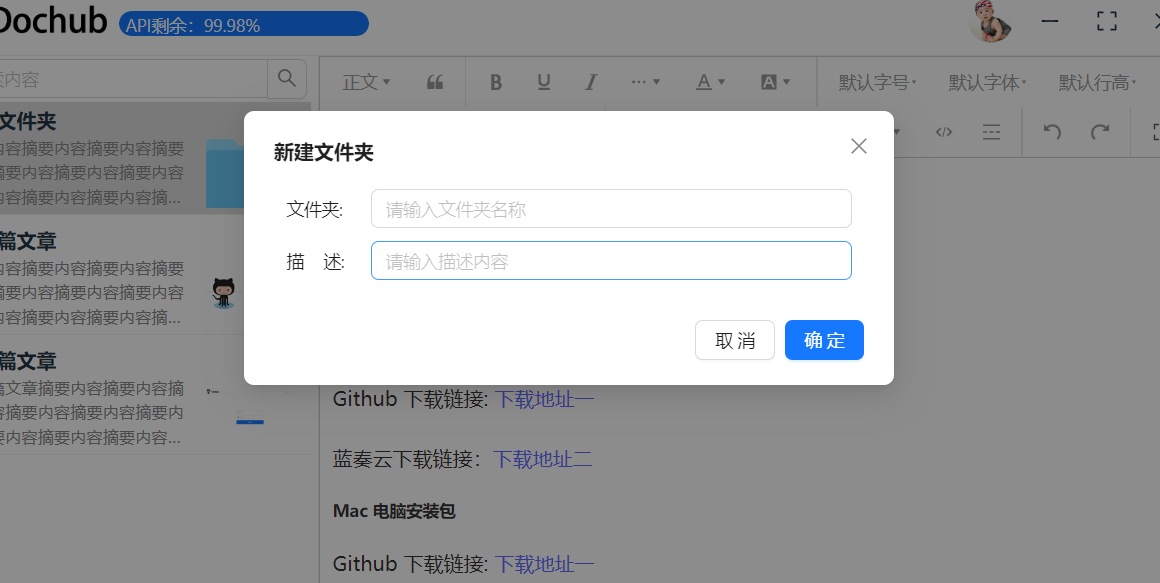Image resolution: width=1160 pixels, height=583 pixels.
Task: Open the user avatar in title bar
Action: [x=990, y=21]
